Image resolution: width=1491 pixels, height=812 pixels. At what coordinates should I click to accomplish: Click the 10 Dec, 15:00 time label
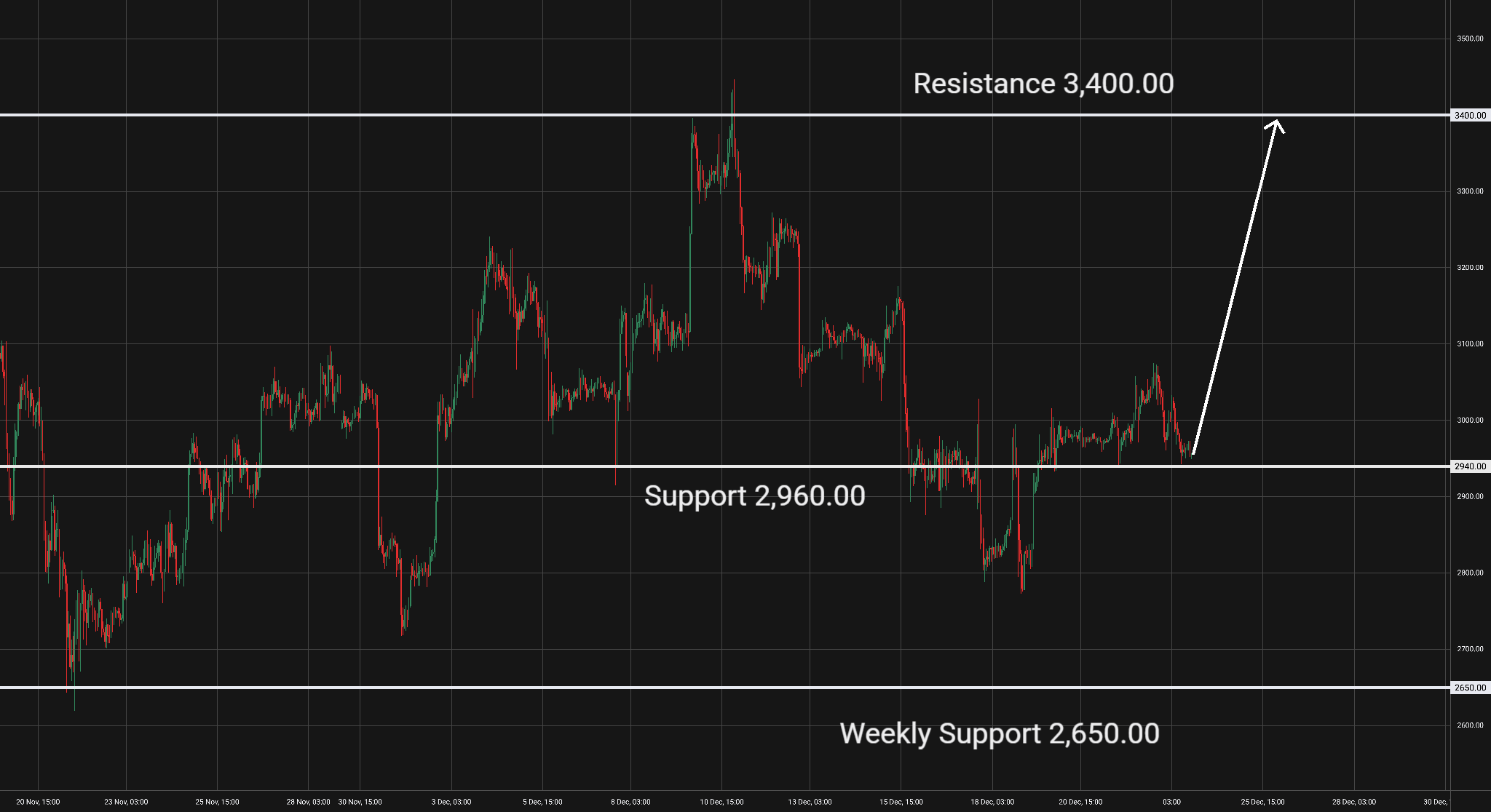point(721,802)
